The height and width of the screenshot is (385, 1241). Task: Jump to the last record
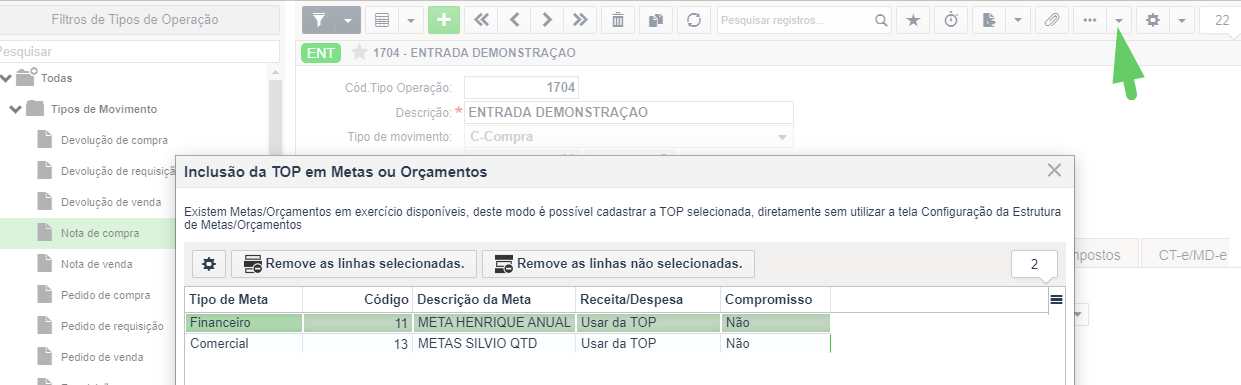point(581,19)
